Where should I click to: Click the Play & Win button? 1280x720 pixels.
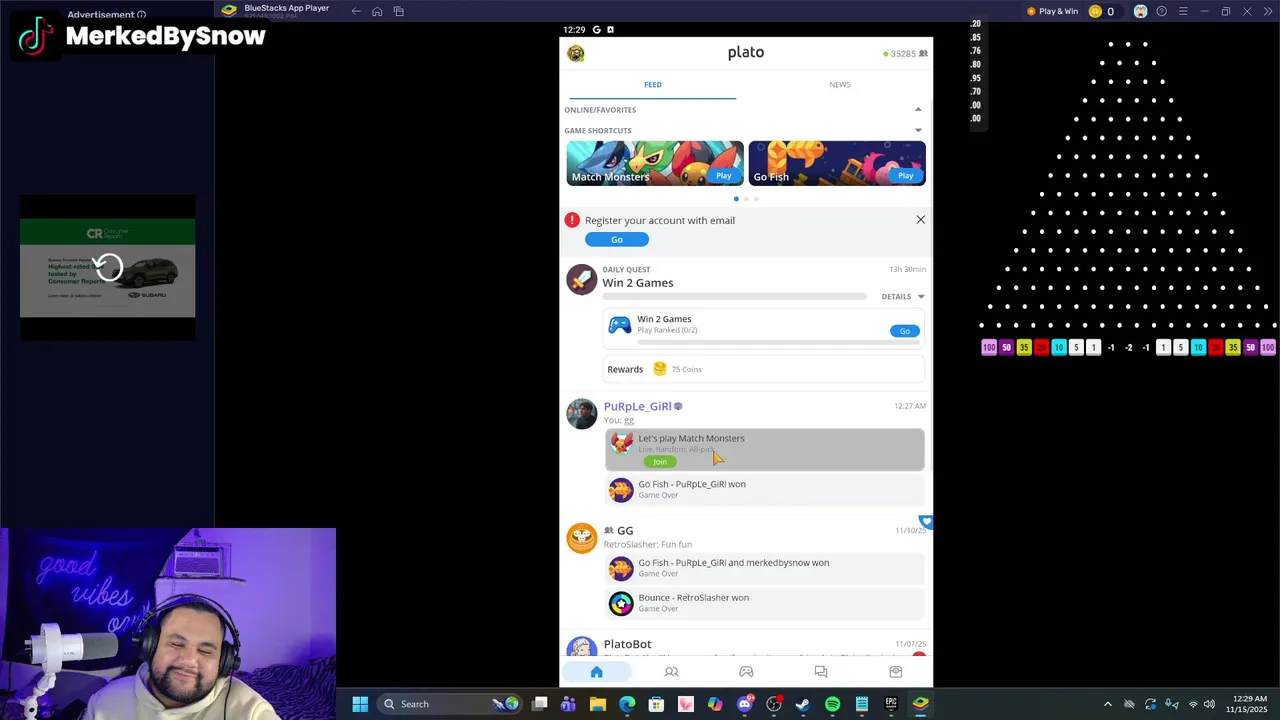point(1052,11)
